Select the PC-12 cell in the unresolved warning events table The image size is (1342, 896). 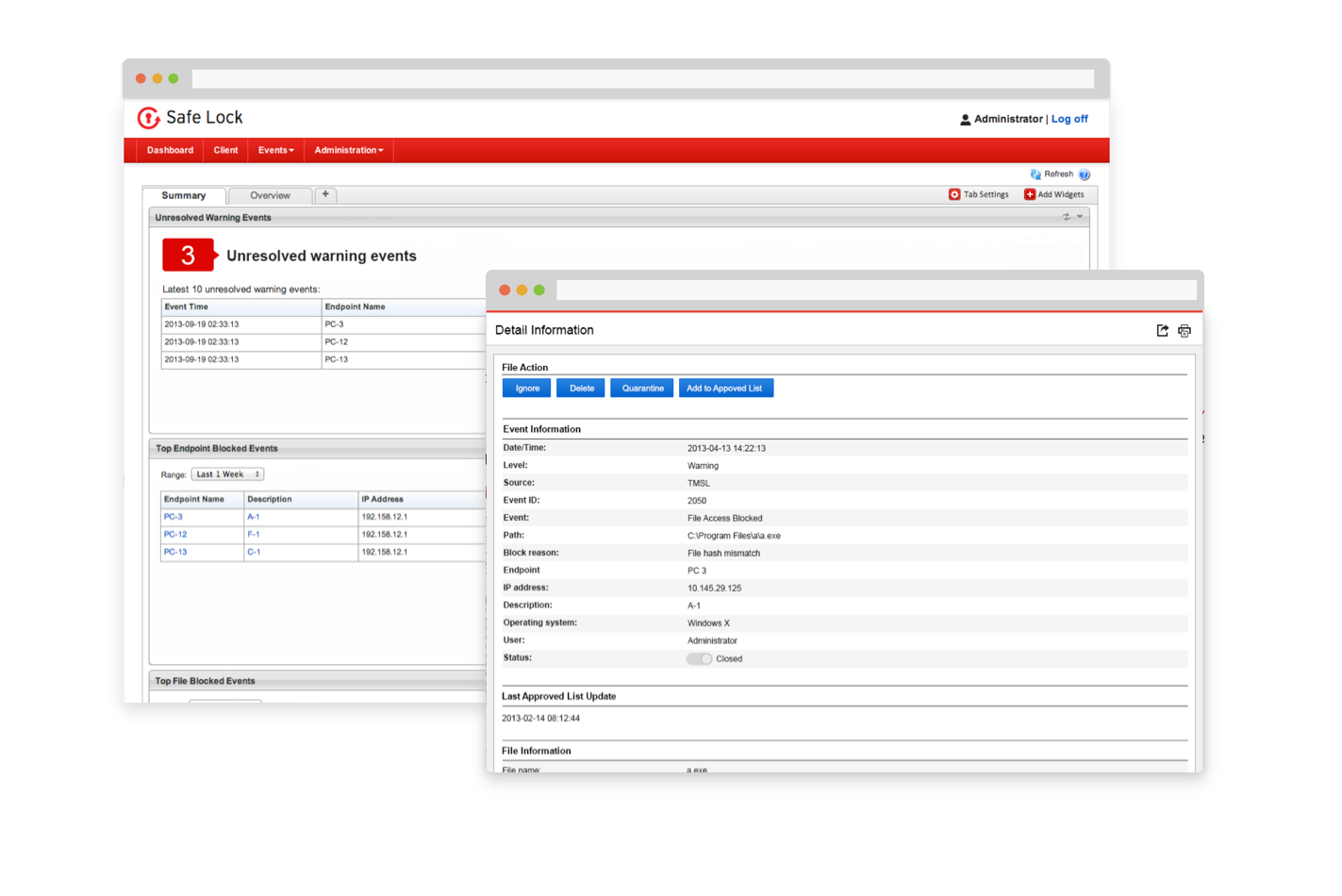pyautogui.click(x=404, y=341)
